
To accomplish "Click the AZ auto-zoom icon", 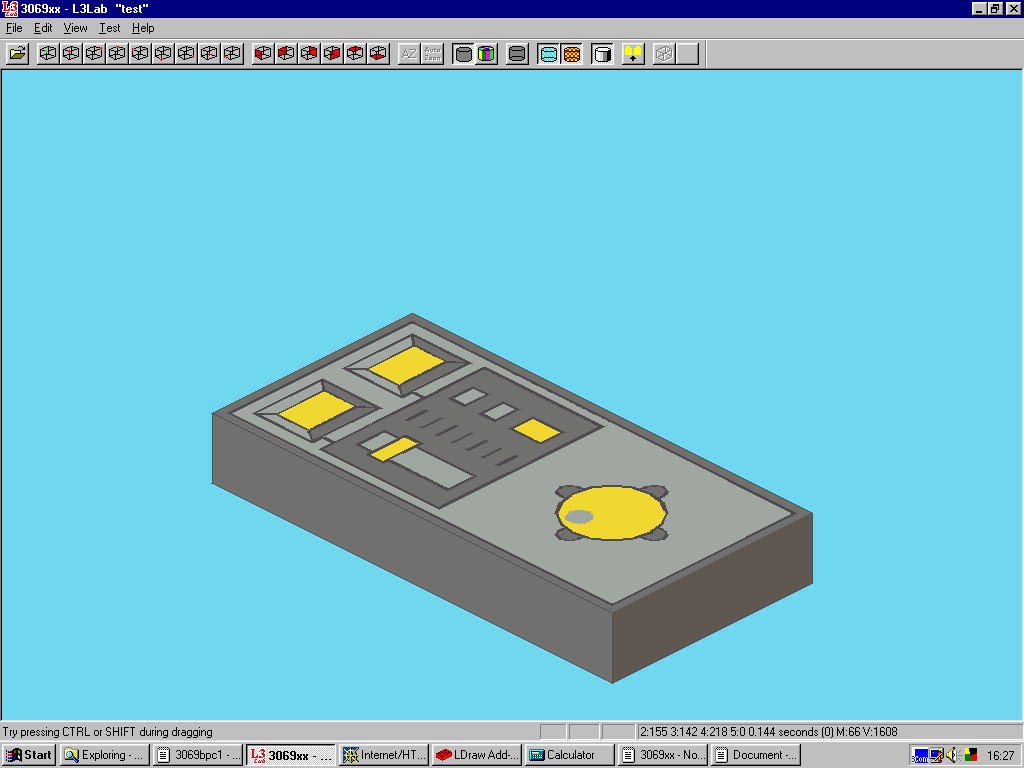I will (409, 53).
